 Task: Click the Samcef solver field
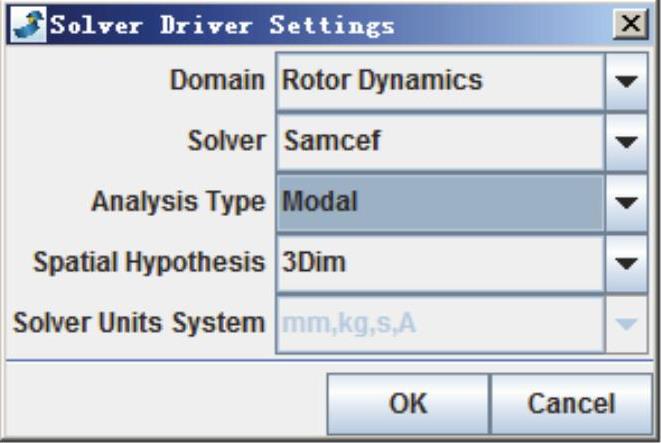coord(440,141)
